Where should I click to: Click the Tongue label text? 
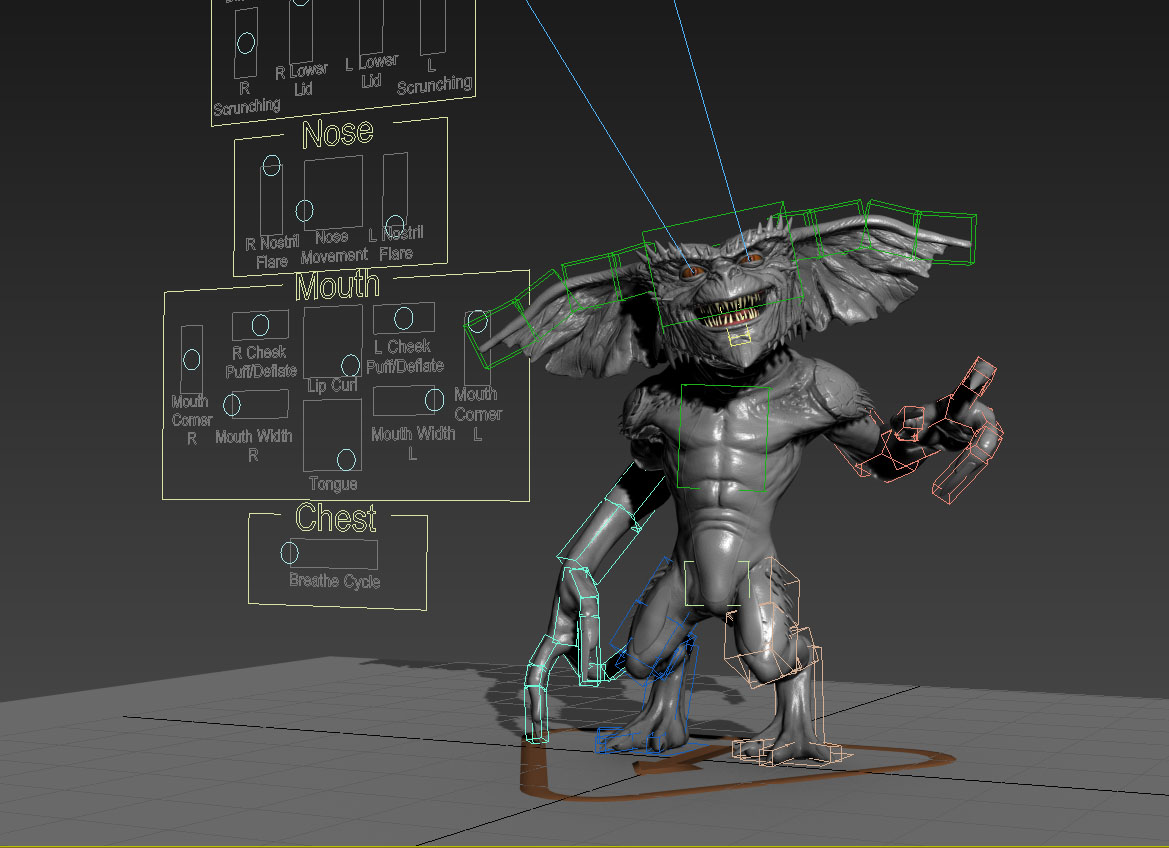click(333, 484)
